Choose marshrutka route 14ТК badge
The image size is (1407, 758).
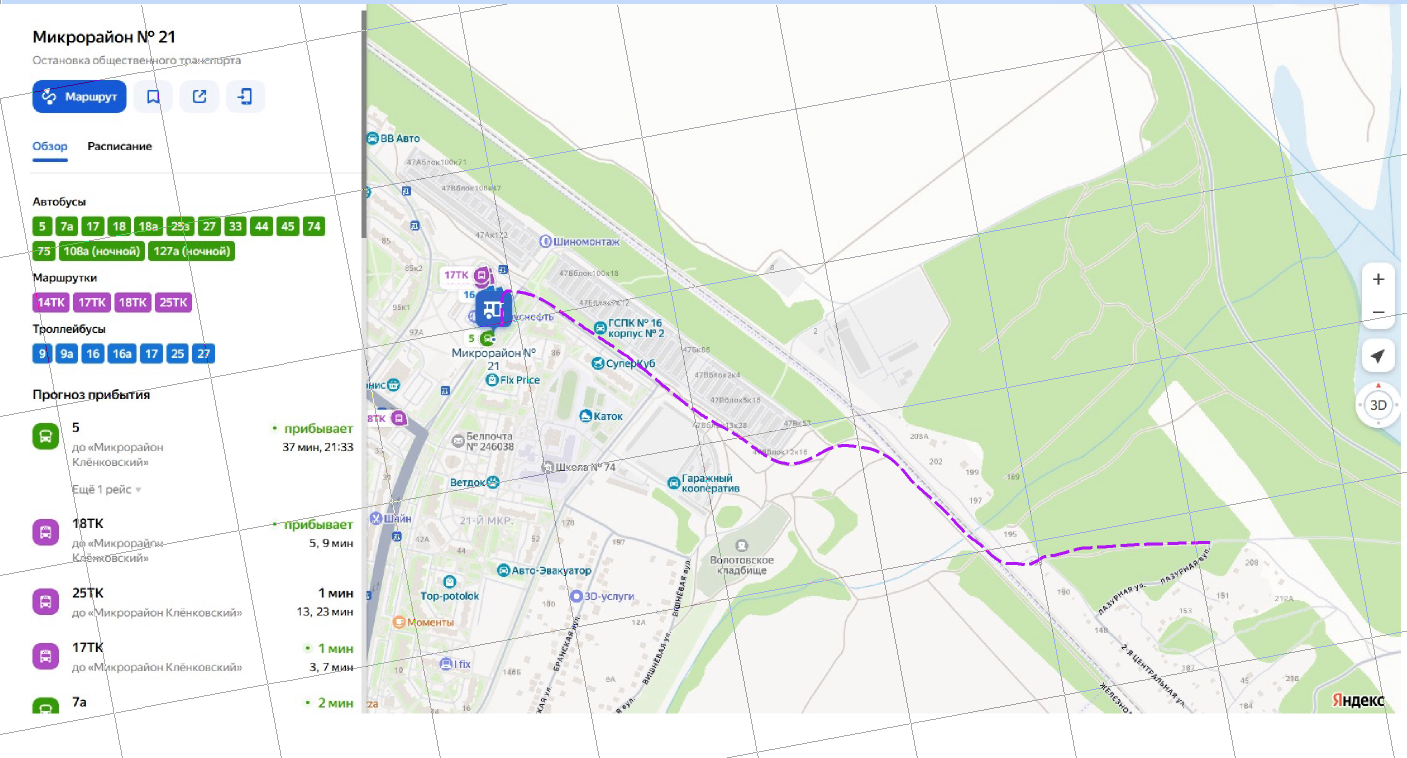pyautogui.click(x=51, y=303)
